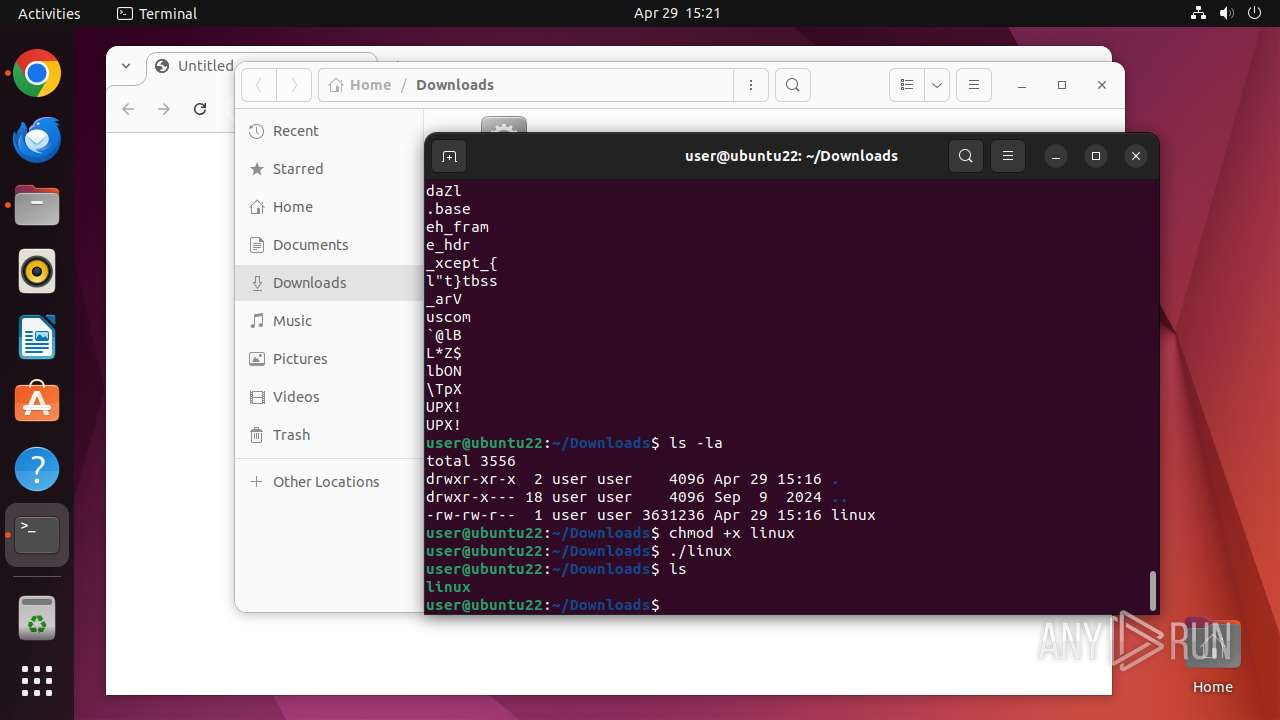Search within the terminal window
The image size is (1280, 720).
click(x=966, y=156)
